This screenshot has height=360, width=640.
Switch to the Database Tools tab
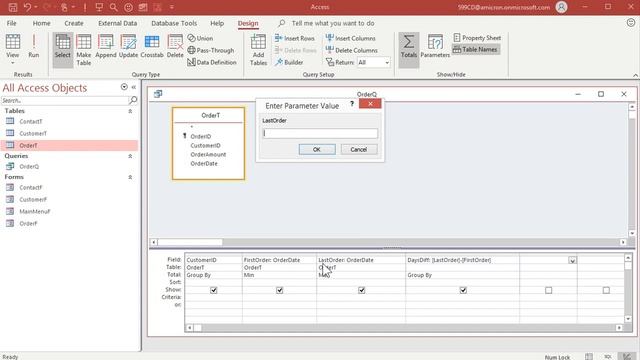point(174,23)
